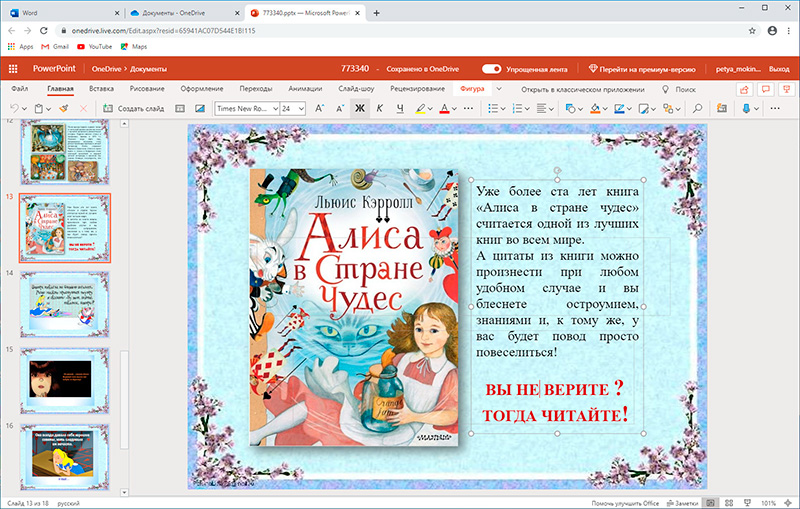This screenshot has width=800, height=509.
Task: Click Открыть в классическом приложении
Action: 583,89
